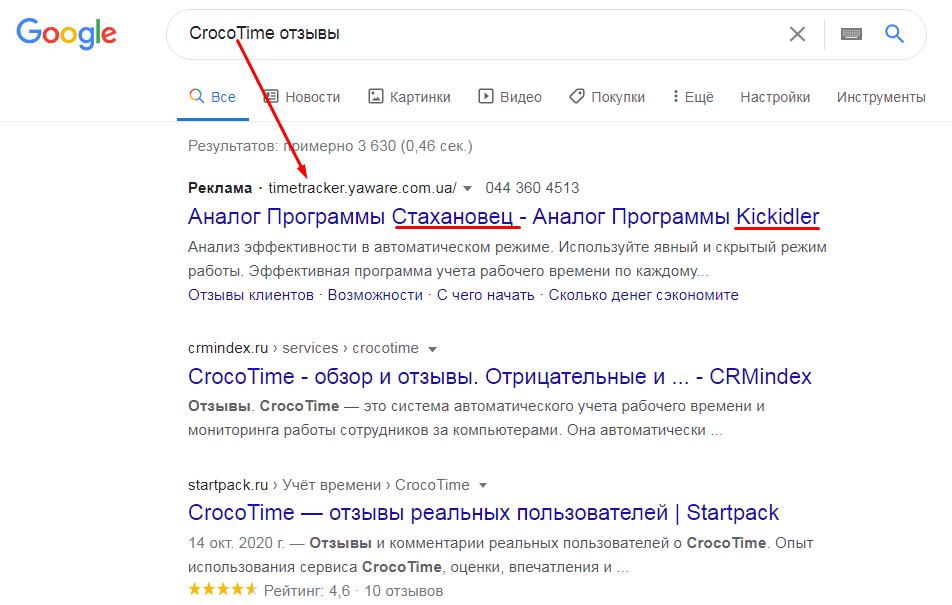This screenshot has height=605, width=952.
Task: Expand the Ещё menu
Action: (692, 97)
